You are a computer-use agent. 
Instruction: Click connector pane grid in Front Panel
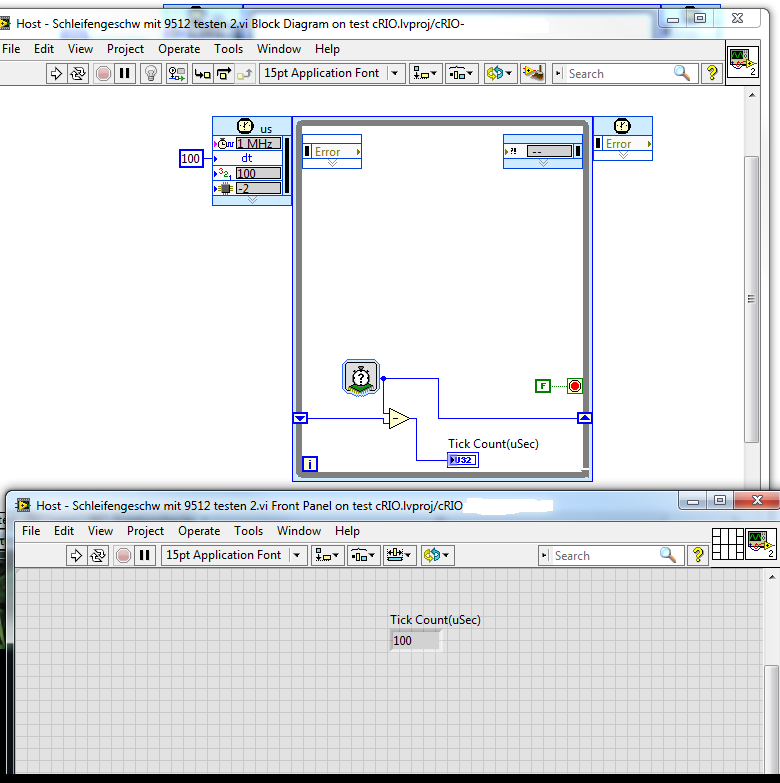pyautogui.click(x=728, y=544)
